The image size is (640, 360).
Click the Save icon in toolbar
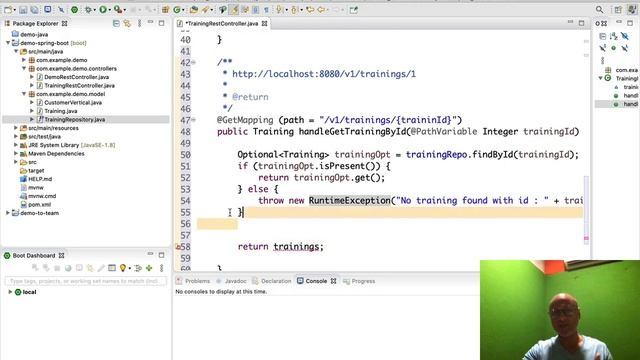(23, 9)
